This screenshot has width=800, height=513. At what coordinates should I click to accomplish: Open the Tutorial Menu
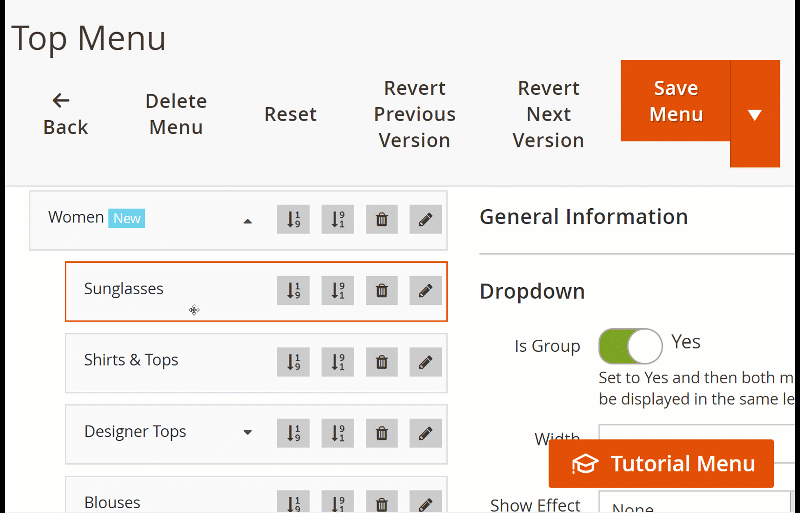click(662, 464)
